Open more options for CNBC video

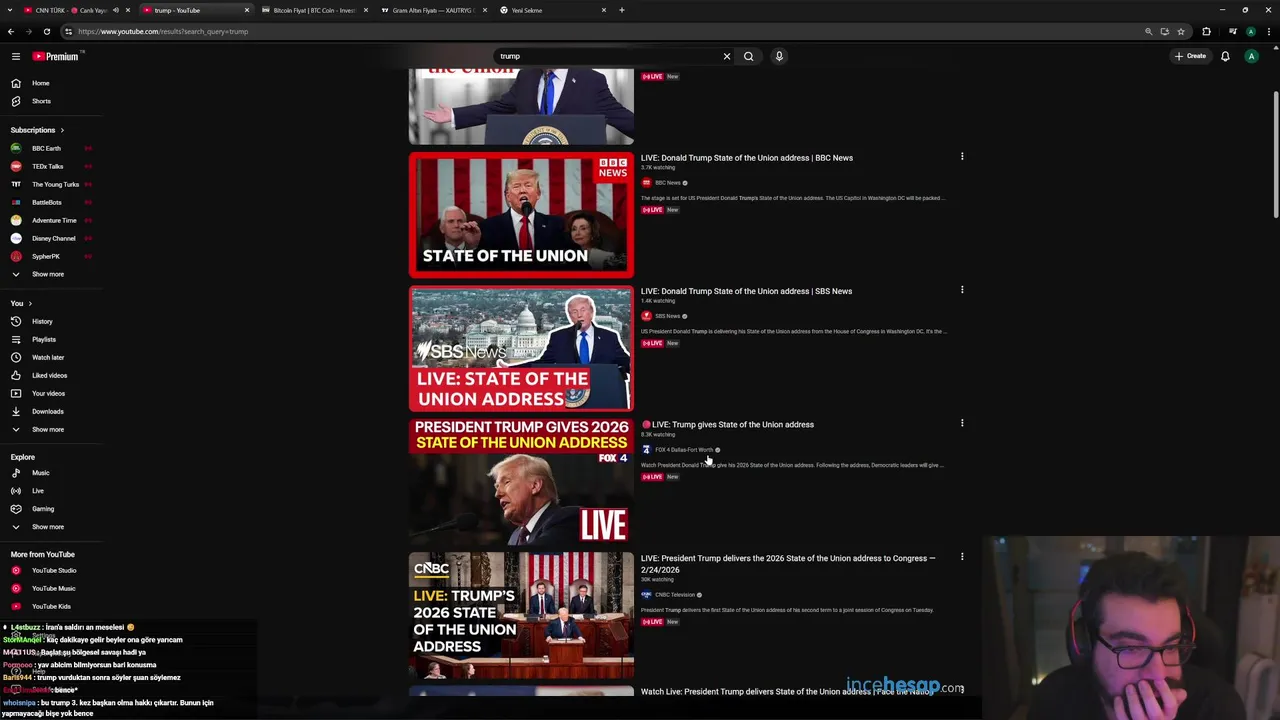click(962, 557)
